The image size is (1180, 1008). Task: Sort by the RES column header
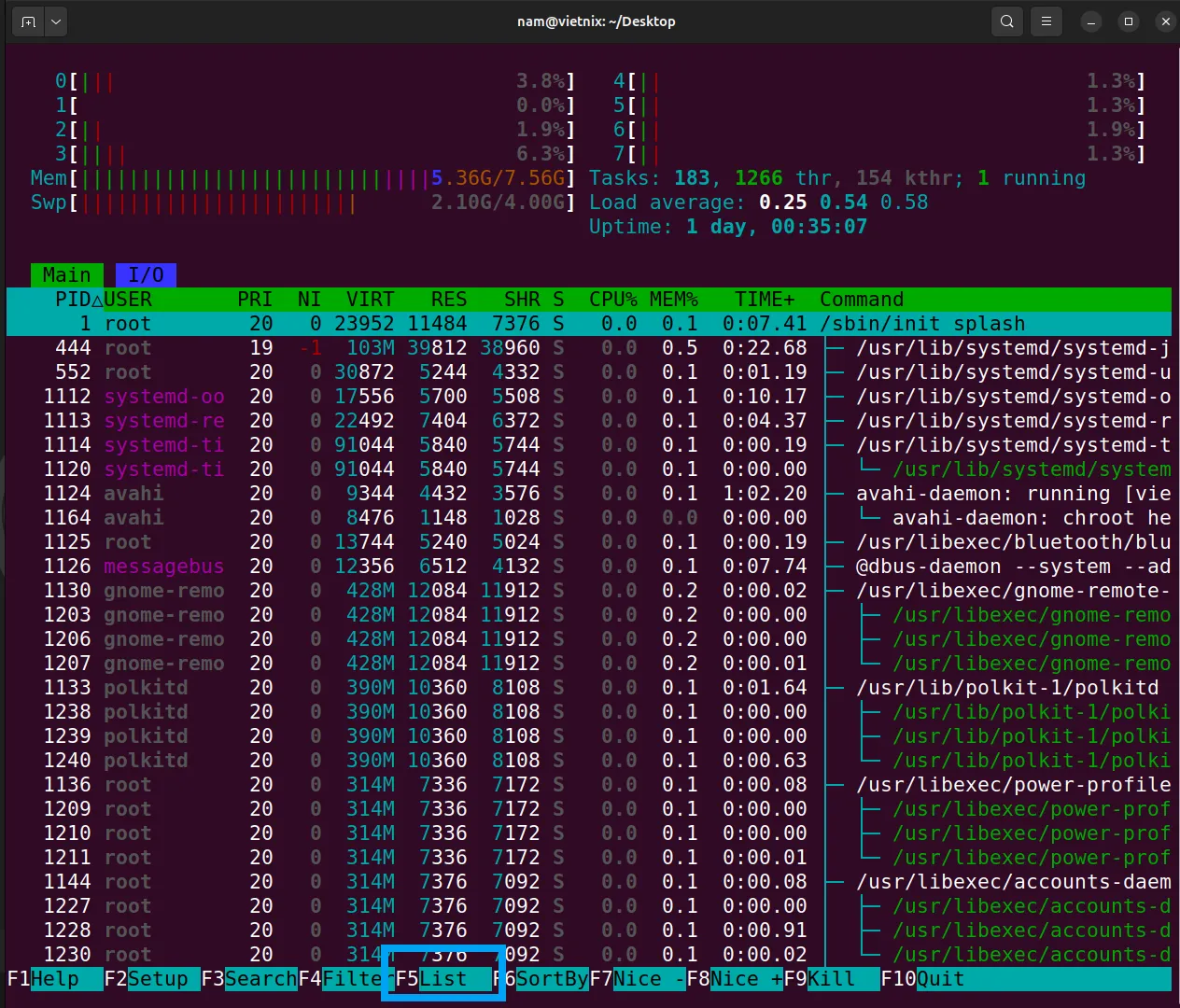tap(449, 300)
